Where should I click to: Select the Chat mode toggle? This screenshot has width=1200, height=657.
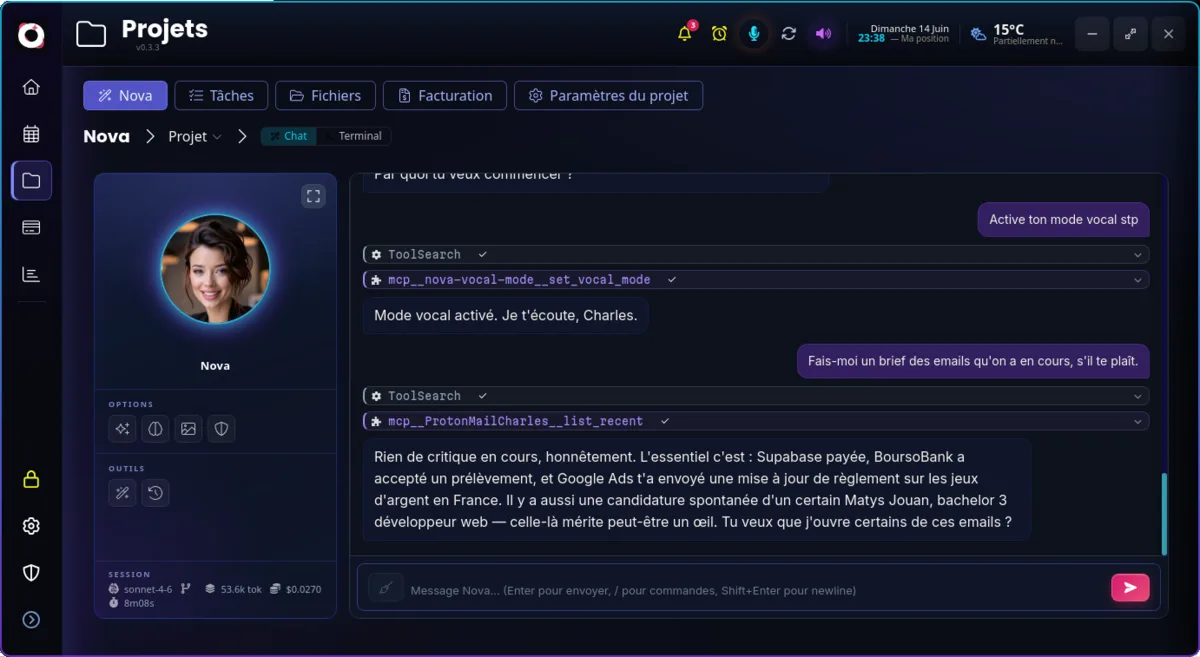click(289, 136)
